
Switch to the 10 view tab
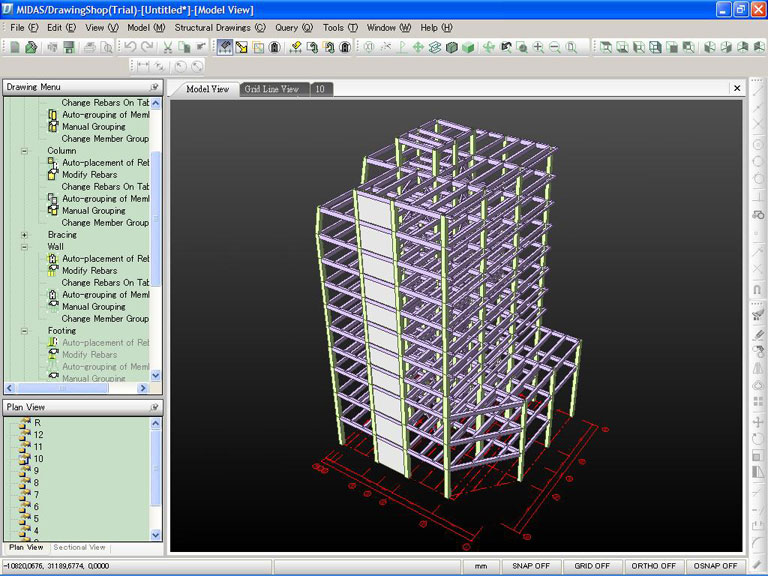[320, 89]
